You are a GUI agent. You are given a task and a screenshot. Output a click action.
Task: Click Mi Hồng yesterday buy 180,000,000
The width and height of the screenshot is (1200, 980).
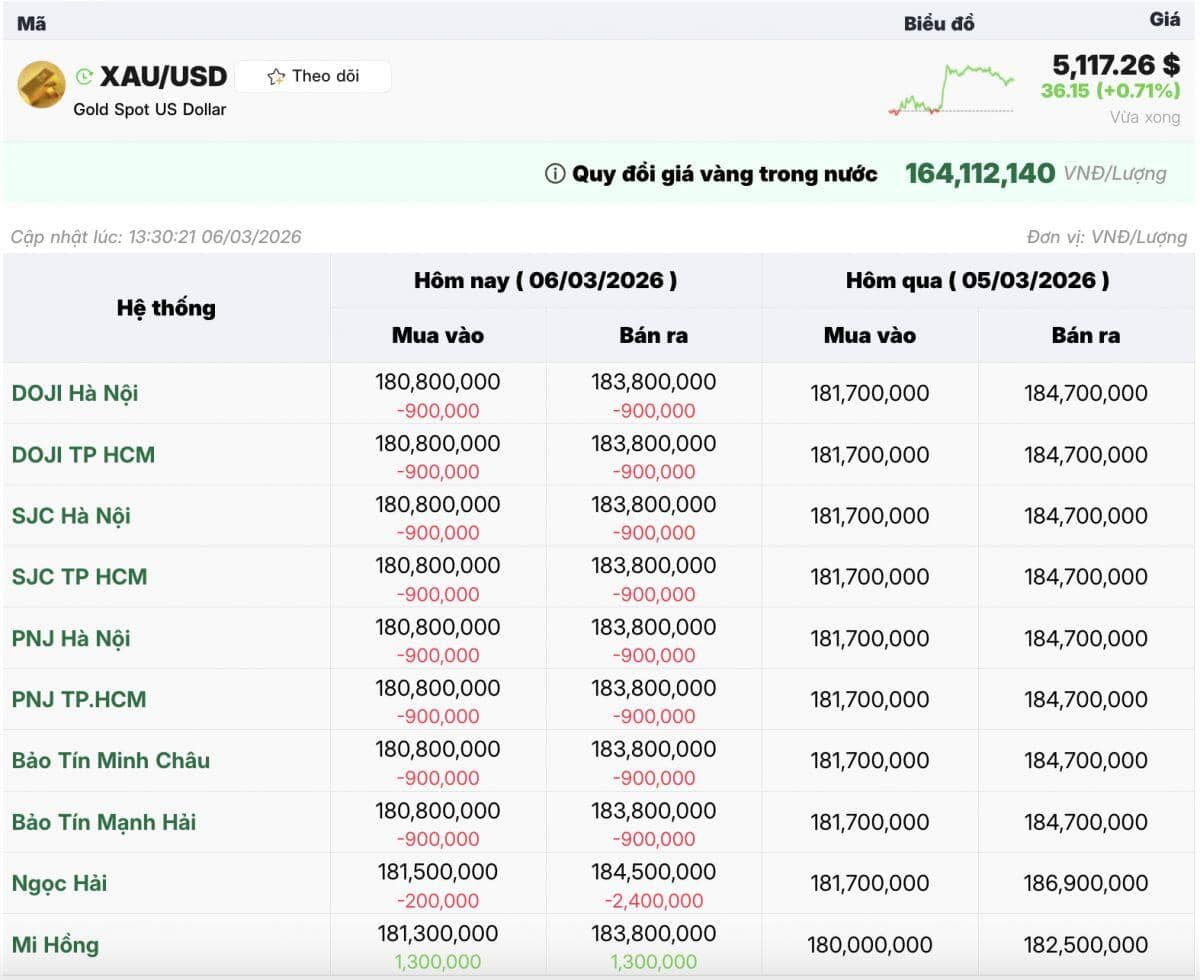870,944
